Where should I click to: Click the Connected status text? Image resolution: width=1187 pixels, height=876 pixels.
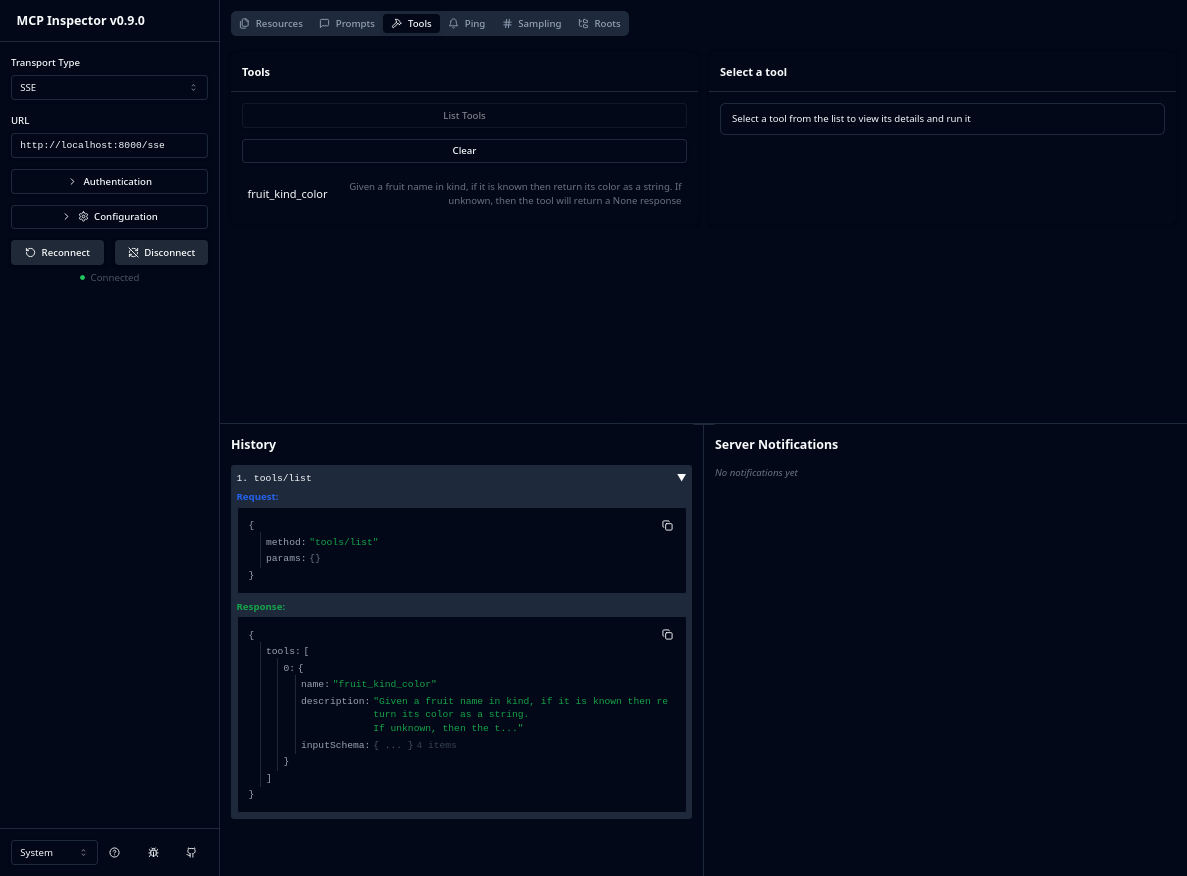[x=114, y=278]
